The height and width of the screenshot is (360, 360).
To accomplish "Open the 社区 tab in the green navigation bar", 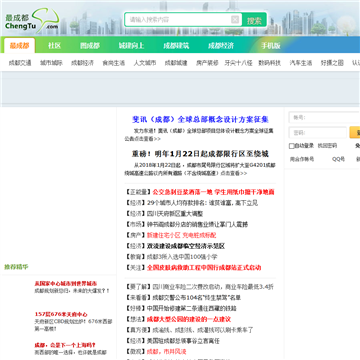I will click(x=54, y=45).
